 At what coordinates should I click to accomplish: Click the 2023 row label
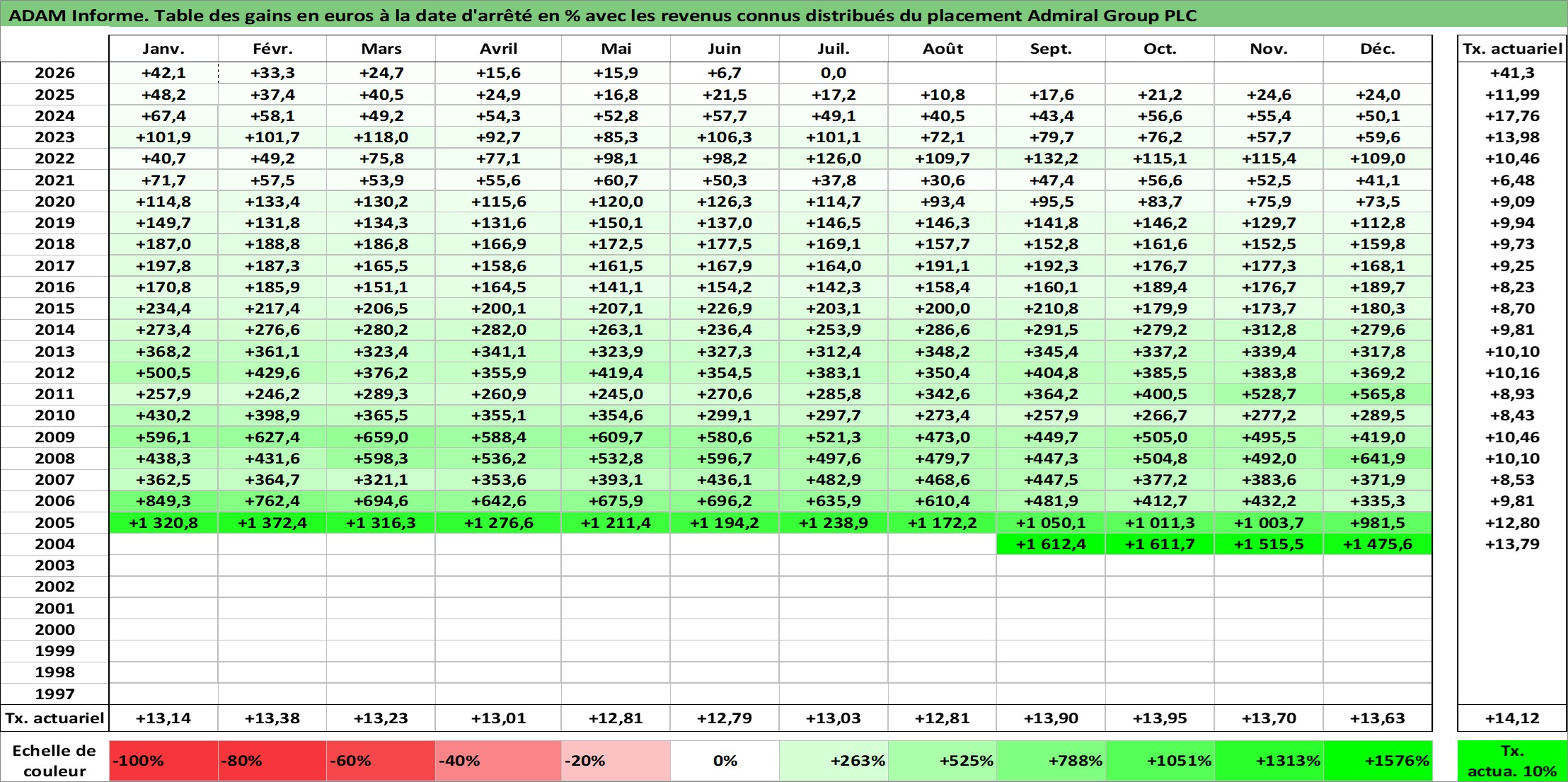click(x=54, y=137)
